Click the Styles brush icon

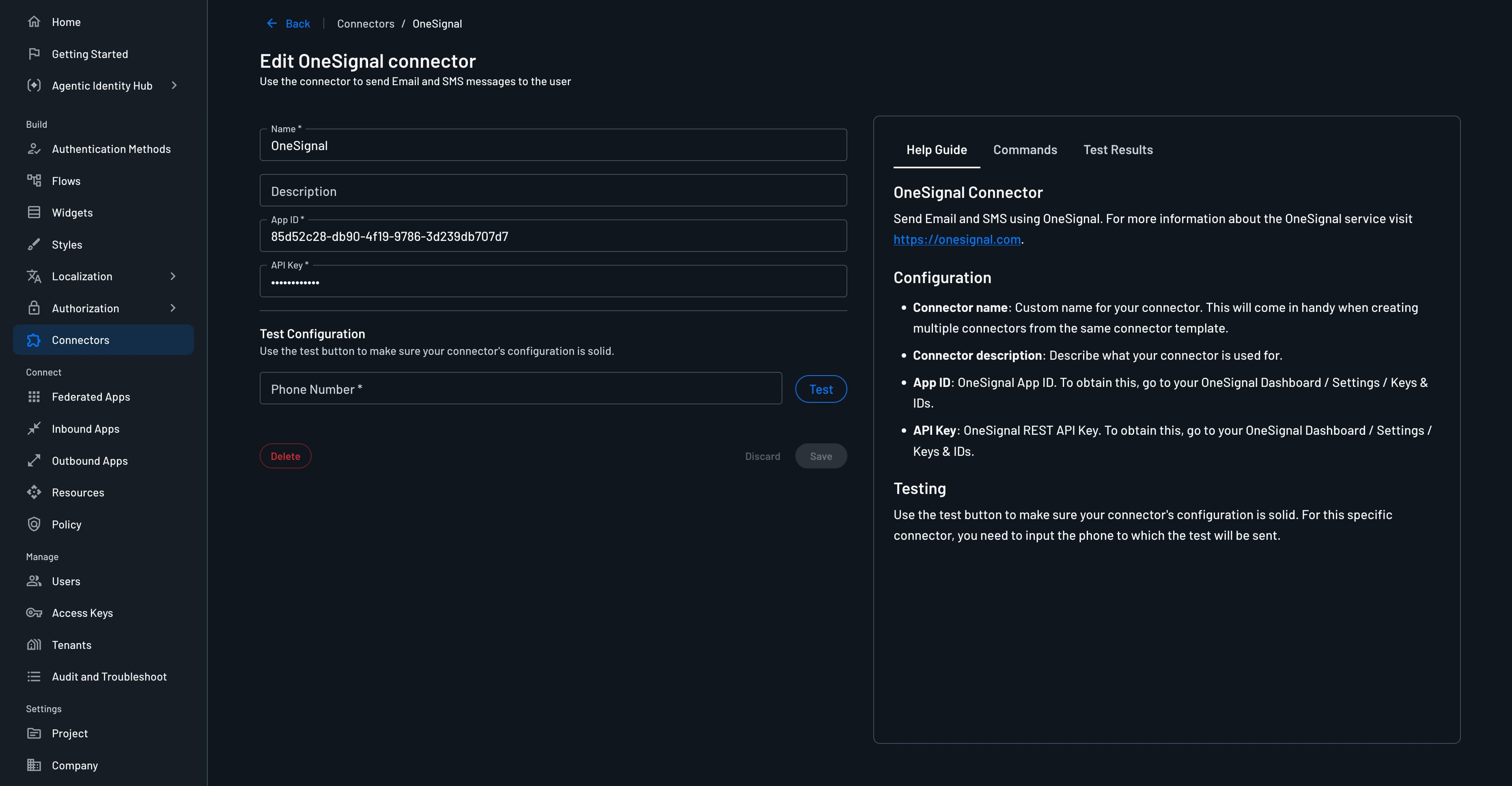(x=34, y=245)
